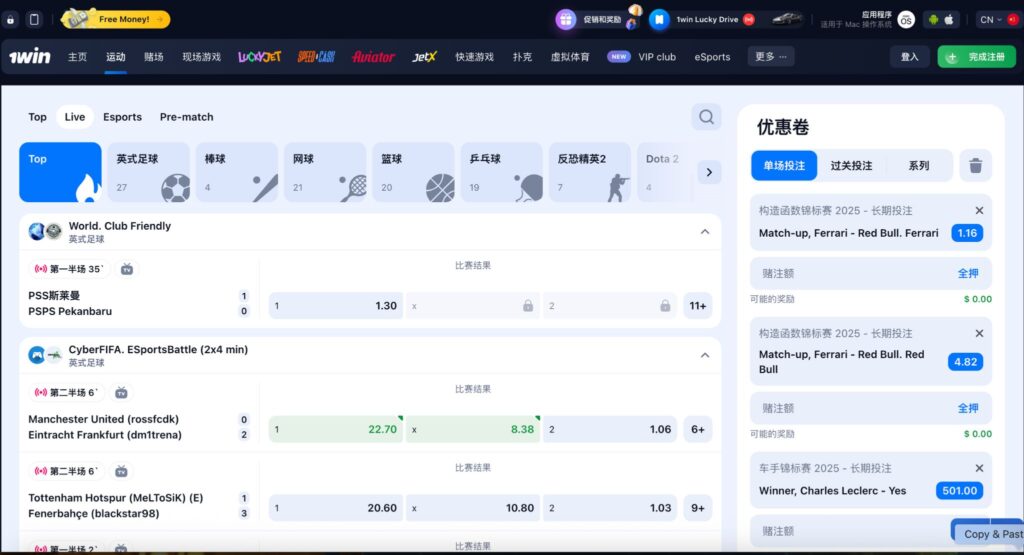This screenshot has height=555, width=1024.
Task: Bet on draw at 8.38 odds
Action: [x=473, y=429]
